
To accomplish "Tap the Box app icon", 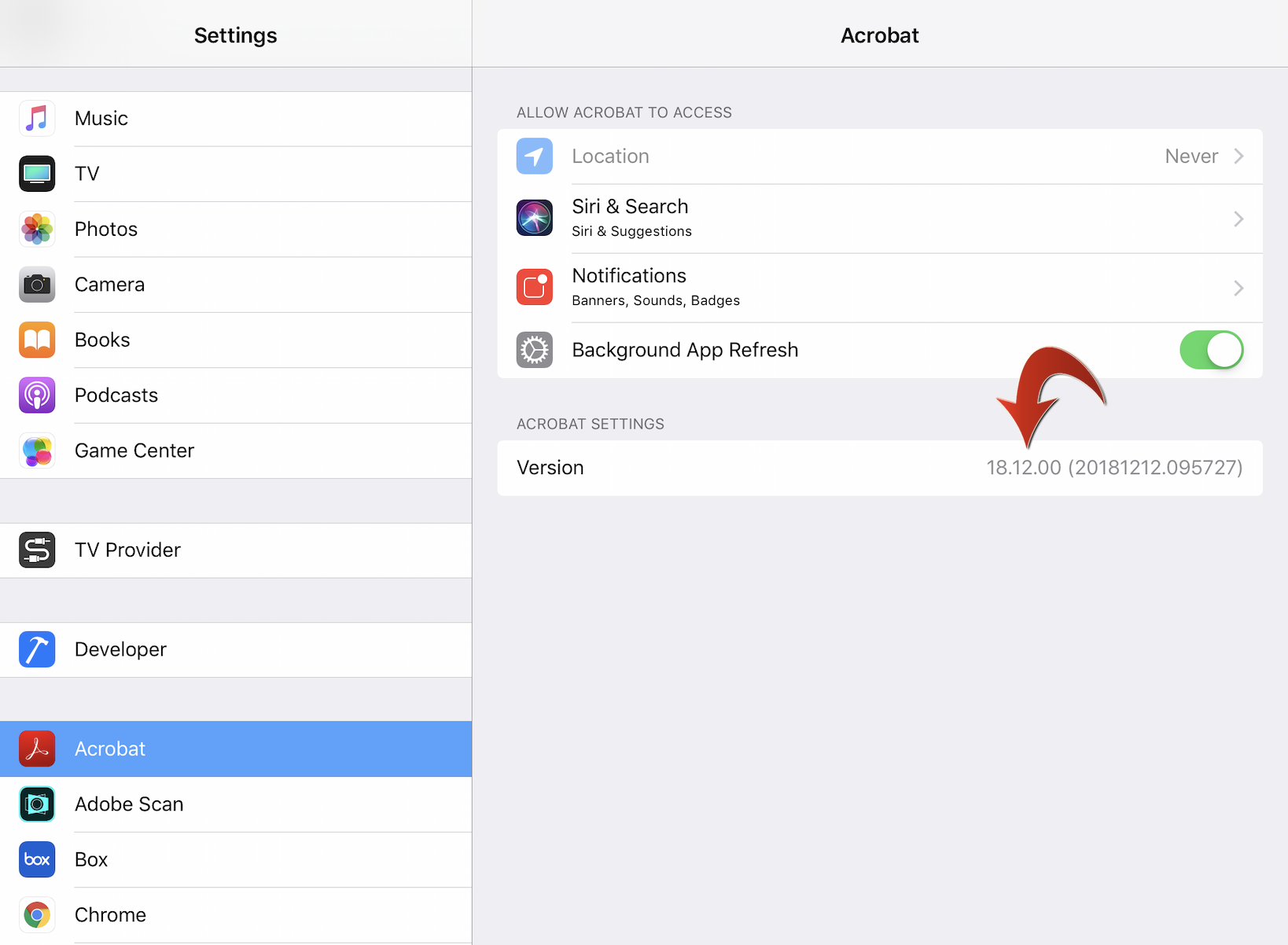I will [37, 860].
